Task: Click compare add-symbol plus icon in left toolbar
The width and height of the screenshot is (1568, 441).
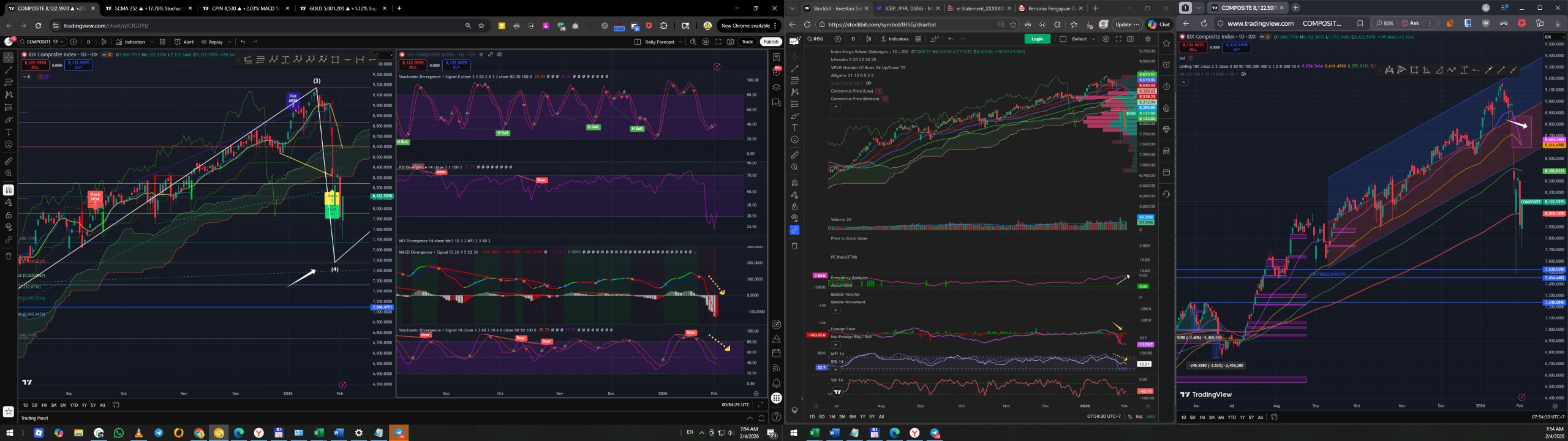Action: (x=73, y=42)
